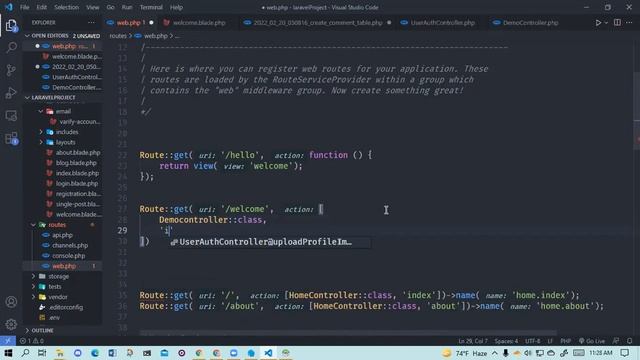Screen dimensions: 640x360
Task: Change UTF-8 file encoding
Action: click(x=533, y=341)
